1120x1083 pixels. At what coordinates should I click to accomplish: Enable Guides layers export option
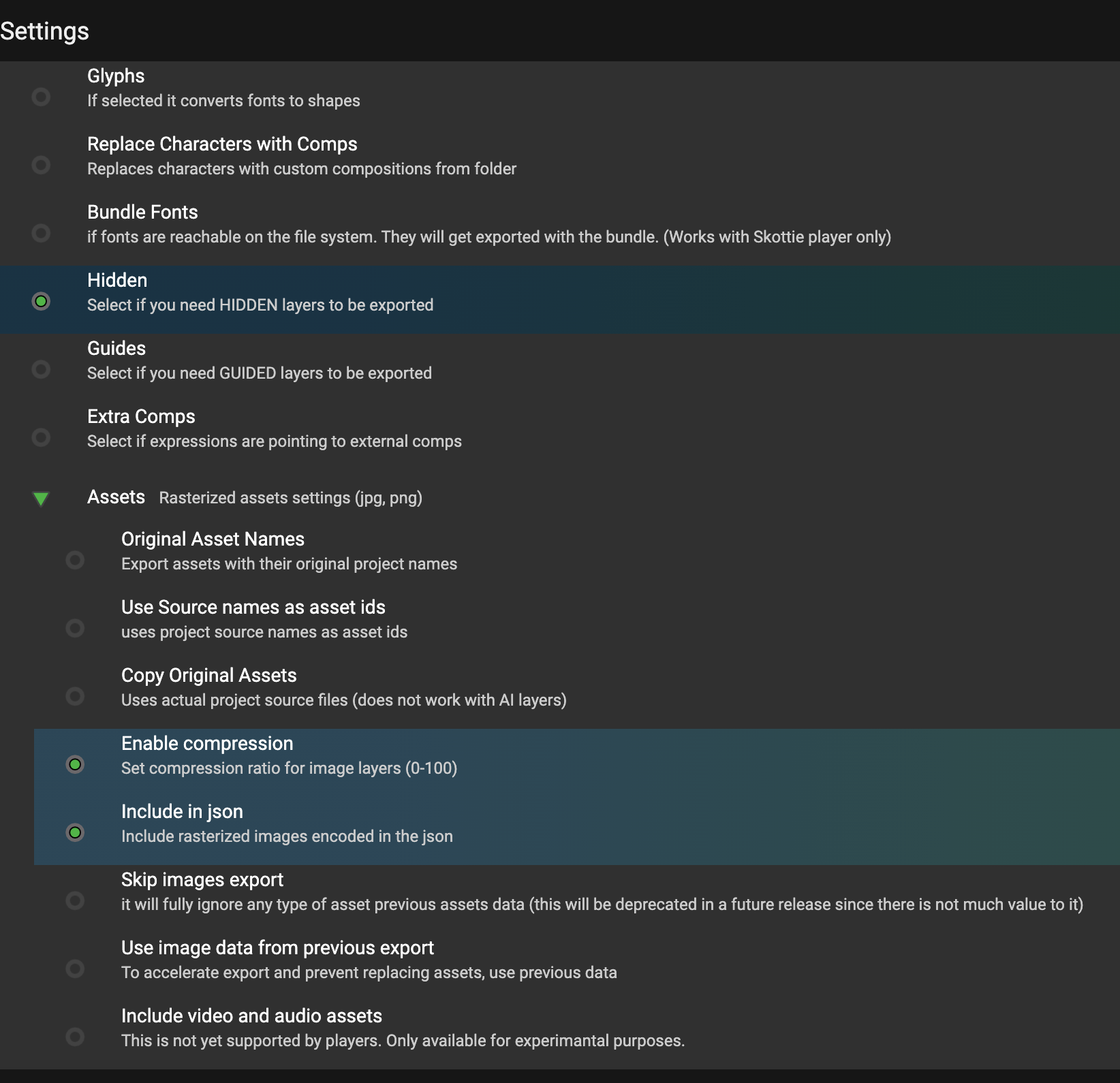41,369
